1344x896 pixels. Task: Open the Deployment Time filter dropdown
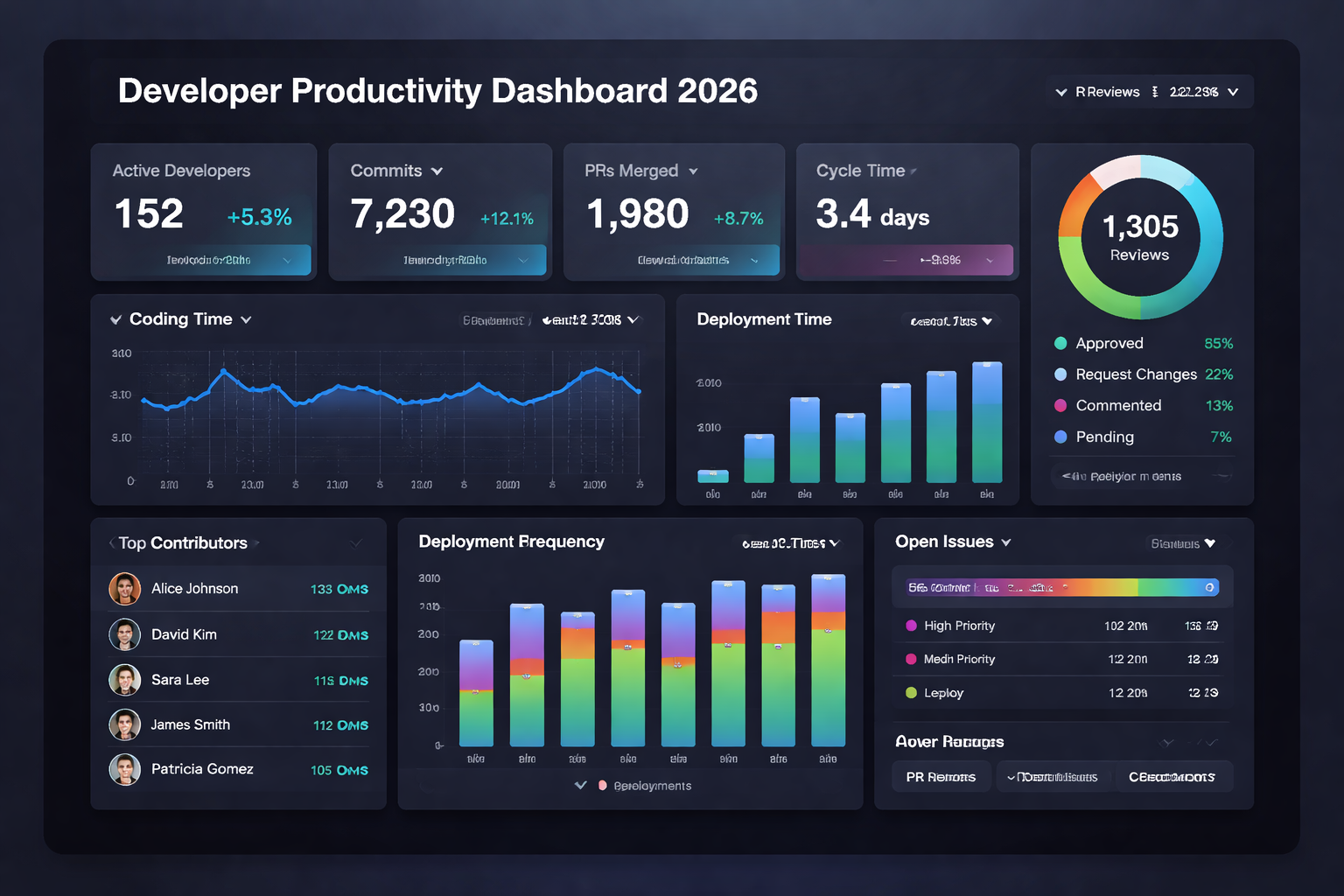coord(951,321)
